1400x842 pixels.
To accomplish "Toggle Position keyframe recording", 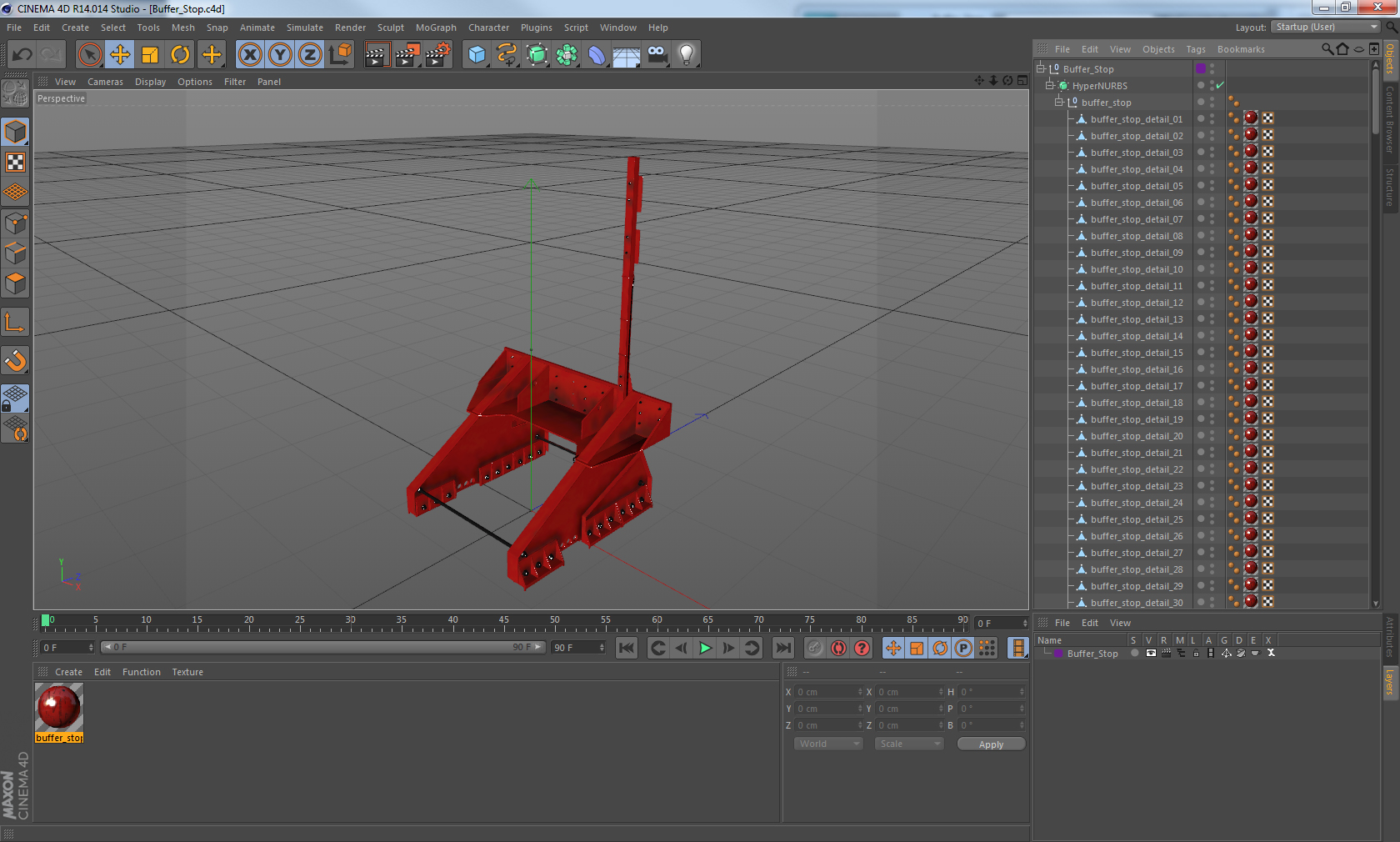I will [893, 648].
